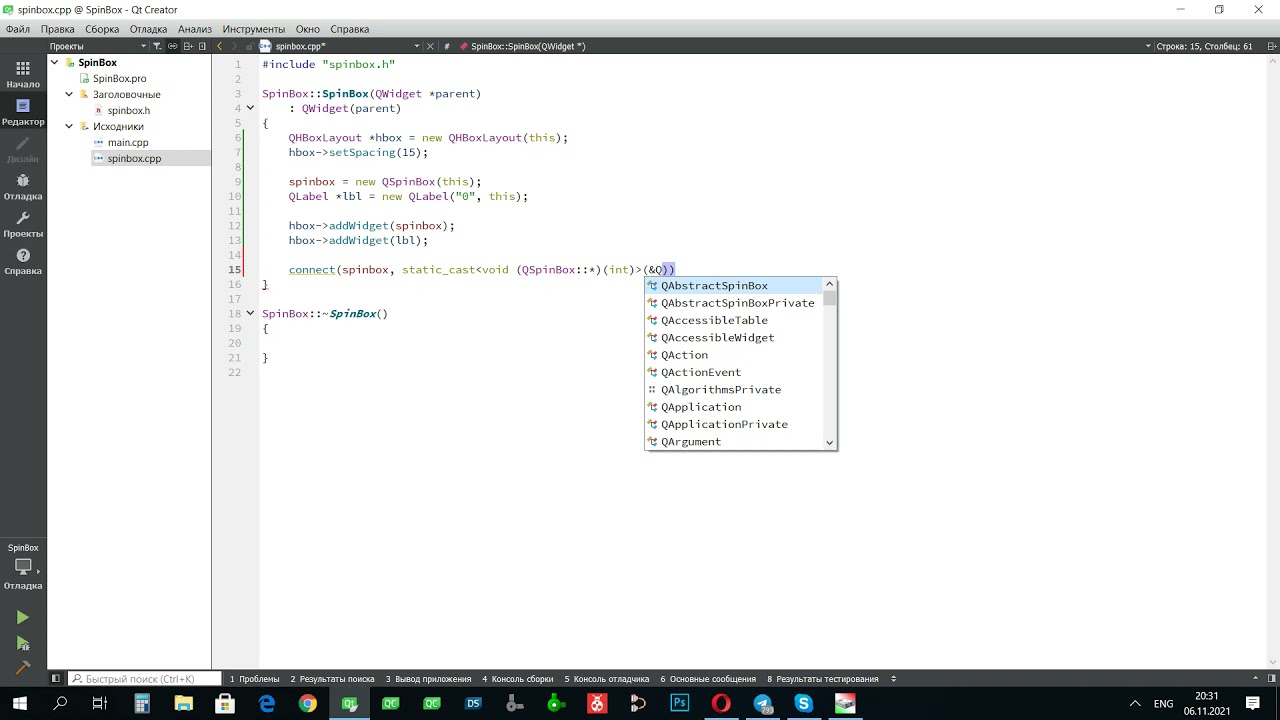Click the Быстрый поиск locator field

tap(145, 679)
